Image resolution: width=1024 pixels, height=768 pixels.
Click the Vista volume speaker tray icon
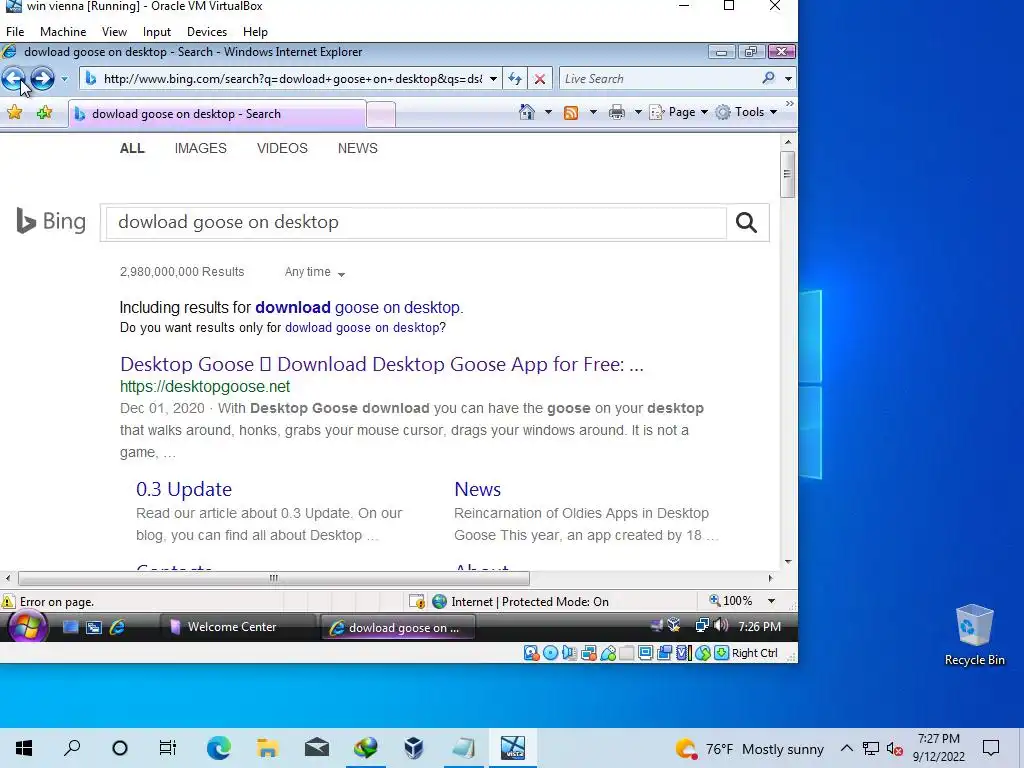(x=721, y=626)
